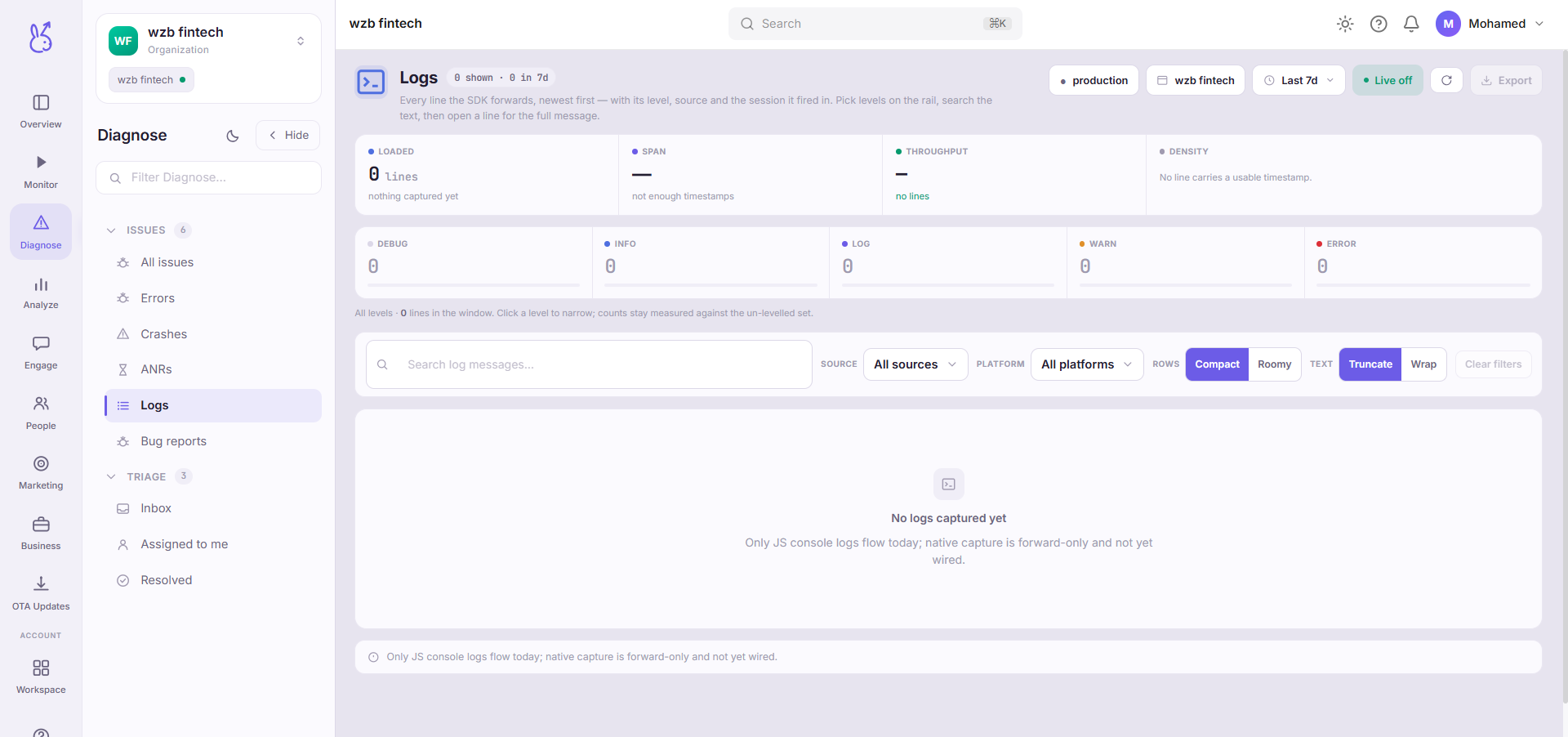Image resolution: width=1568 pixels, height=737 pixels.
Task: Click the Filter Diagnose input
Action: [208, 177]
